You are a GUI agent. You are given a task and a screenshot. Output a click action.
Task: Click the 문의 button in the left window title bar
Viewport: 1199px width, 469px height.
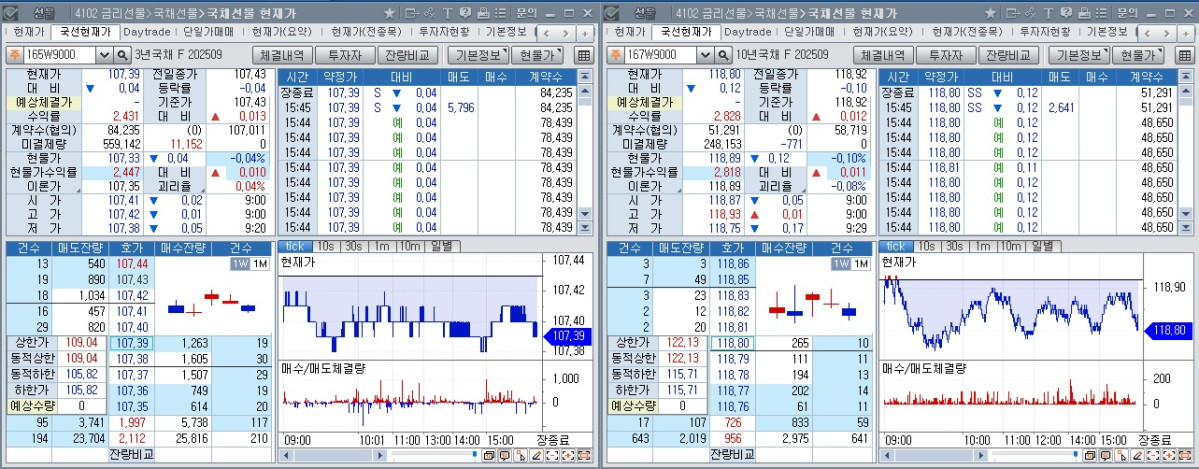(525, 13)
